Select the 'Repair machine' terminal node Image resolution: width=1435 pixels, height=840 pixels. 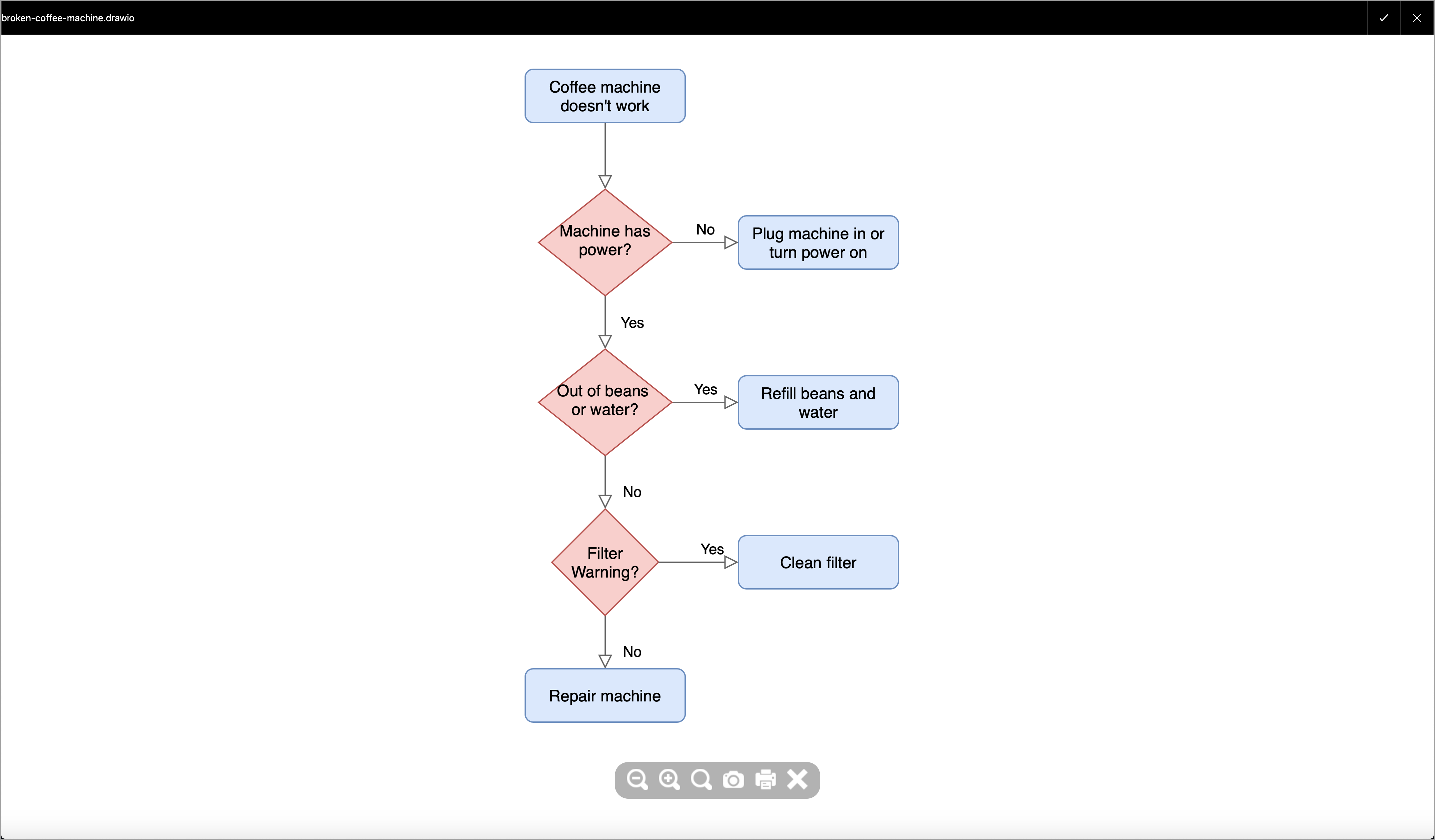coord(605,695)
